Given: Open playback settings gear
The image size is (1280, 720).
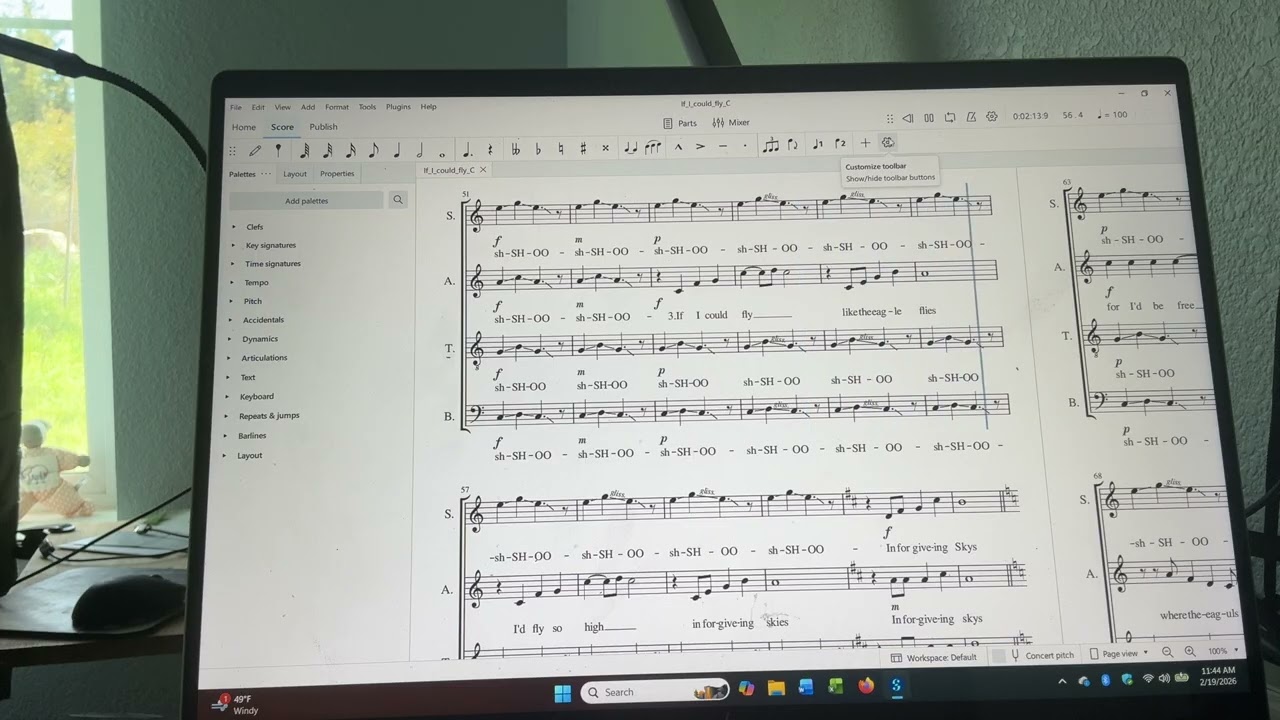Looking at the screenshot, I should coord(992,116).
